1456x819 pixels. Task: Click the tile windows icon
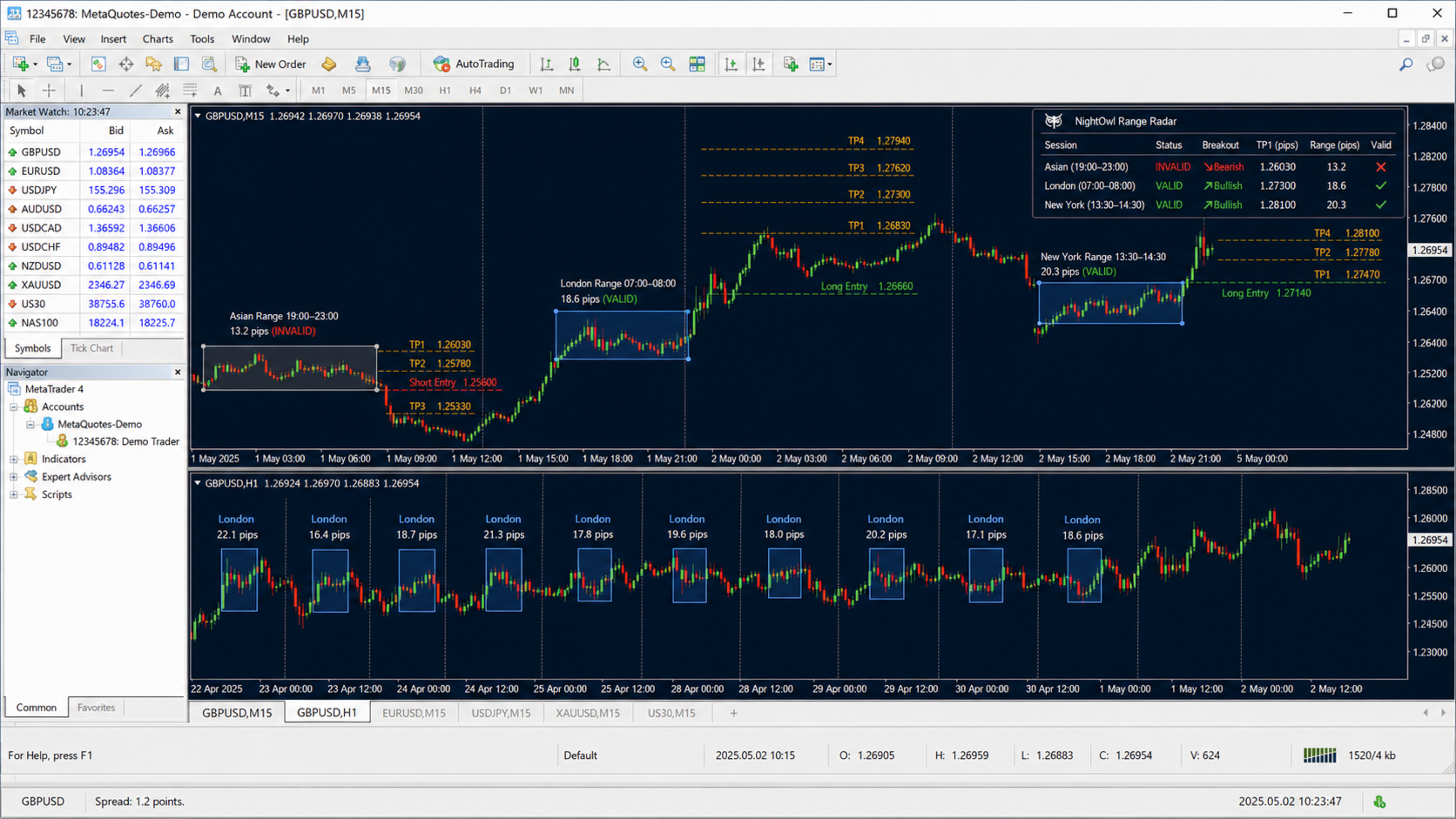point(698,64)
